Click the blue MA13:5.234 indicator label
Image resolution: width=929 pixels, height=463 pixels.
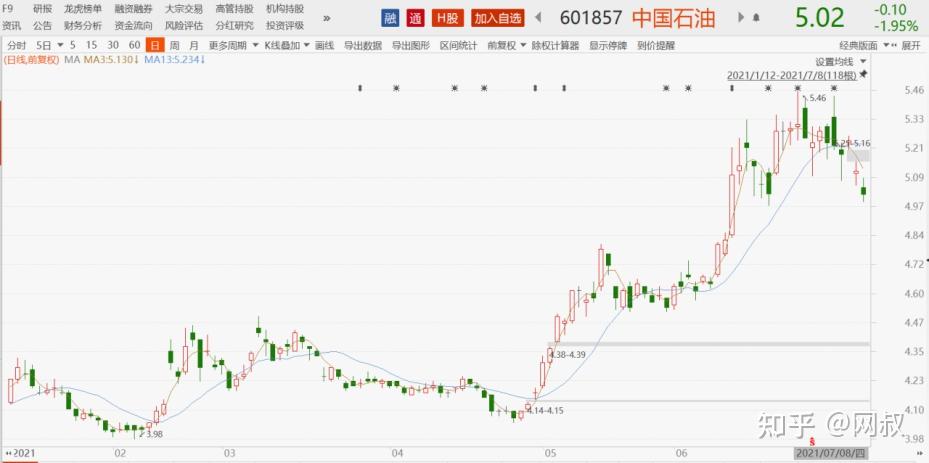[x=175, y=60]
